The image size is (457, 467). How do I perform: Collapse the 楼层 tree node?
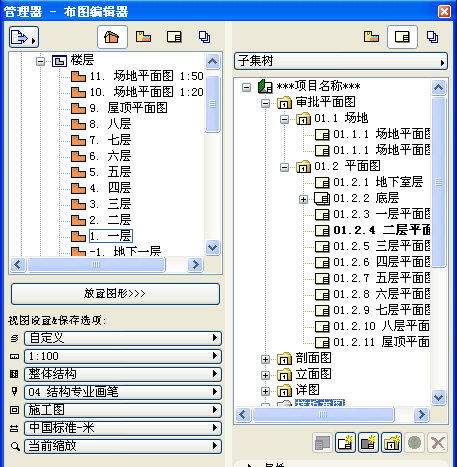click(x=40, y=61)
